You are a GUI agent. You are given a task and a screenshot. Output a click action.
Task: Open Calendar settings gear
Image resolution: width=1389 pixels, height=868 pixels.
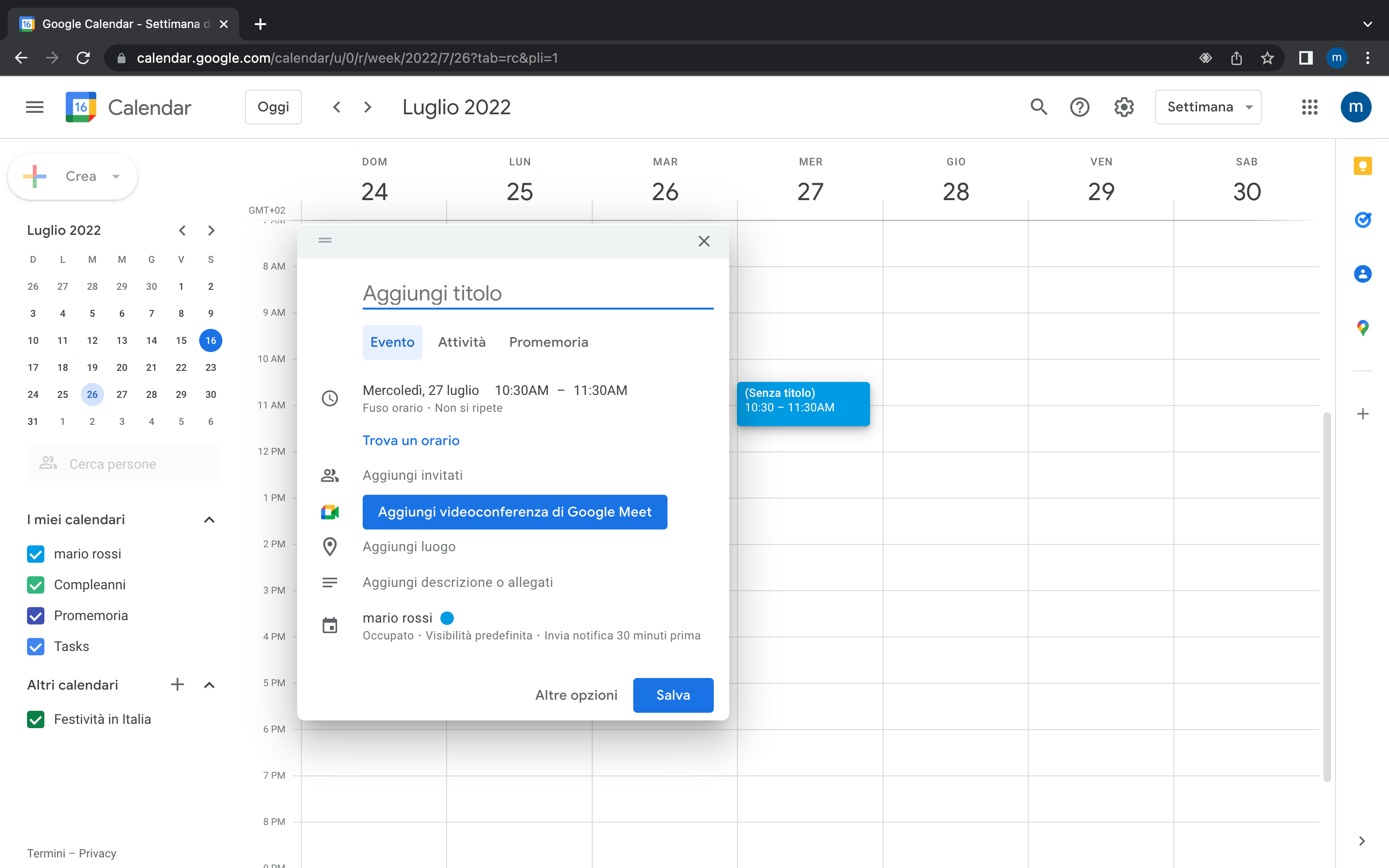point(1123,107)
